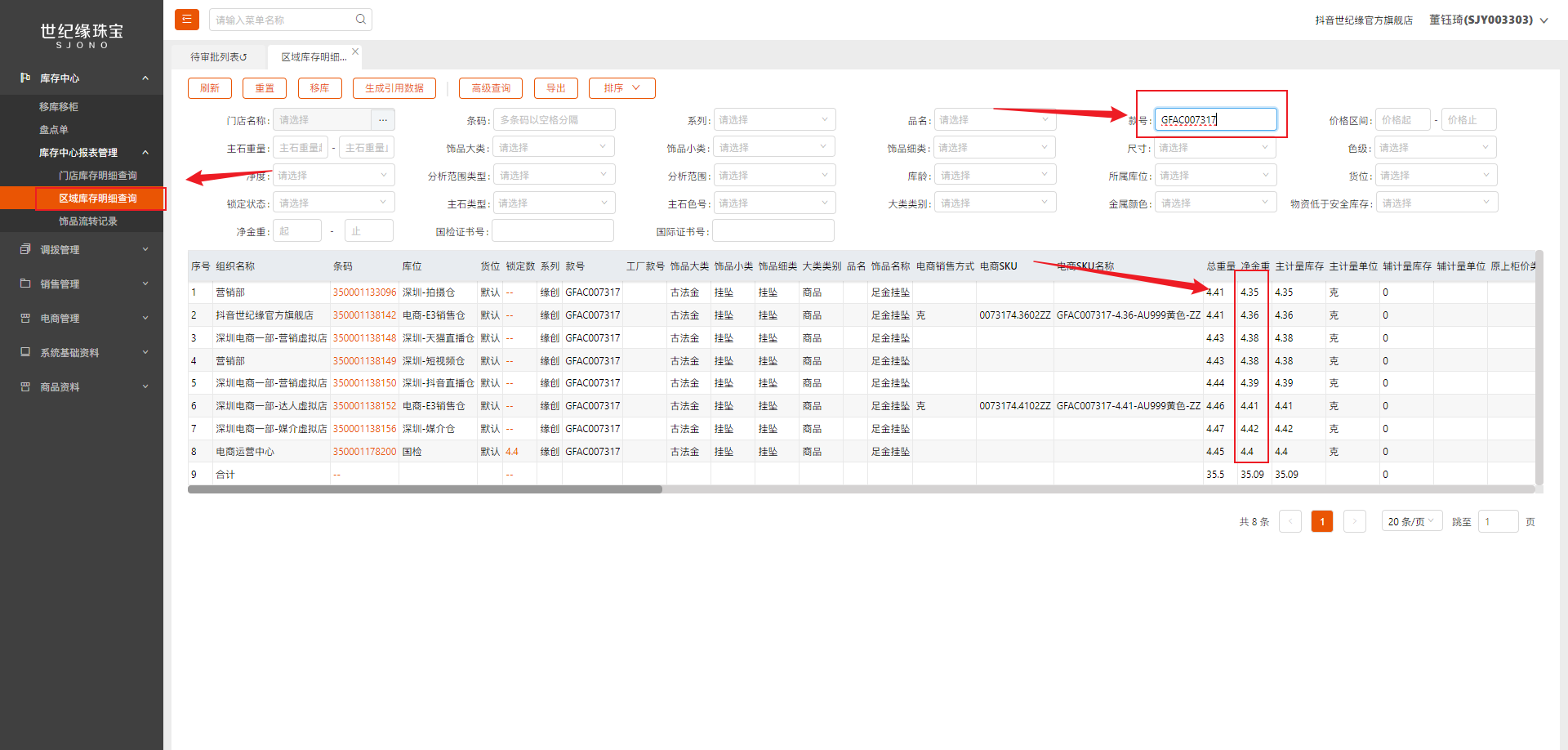
Task: Click the 导出 button
Action: [x=556, y=88]
